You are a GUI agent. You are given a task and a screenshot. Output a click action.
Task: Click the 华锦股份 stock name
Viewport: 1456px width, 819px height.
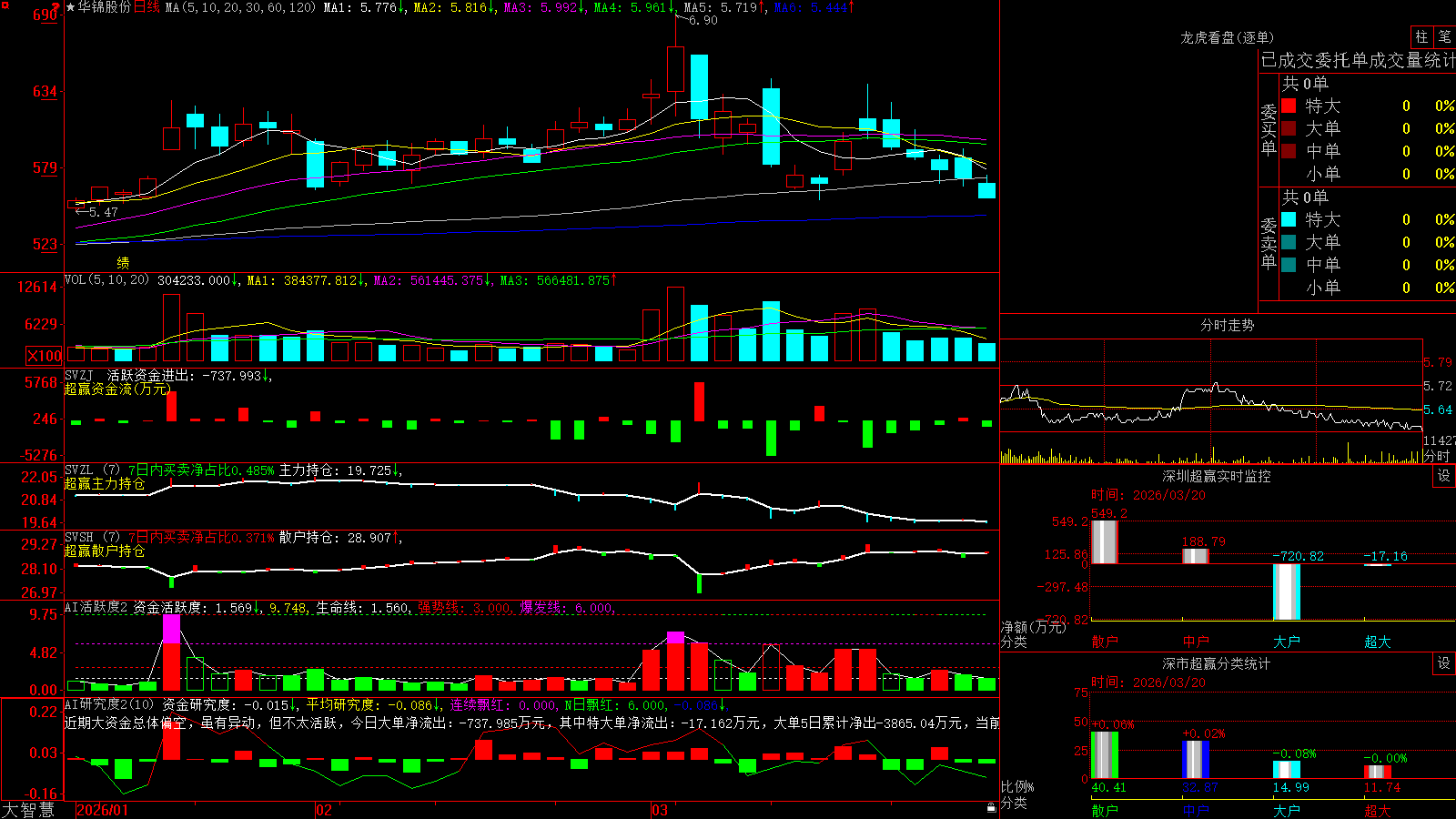104,7
